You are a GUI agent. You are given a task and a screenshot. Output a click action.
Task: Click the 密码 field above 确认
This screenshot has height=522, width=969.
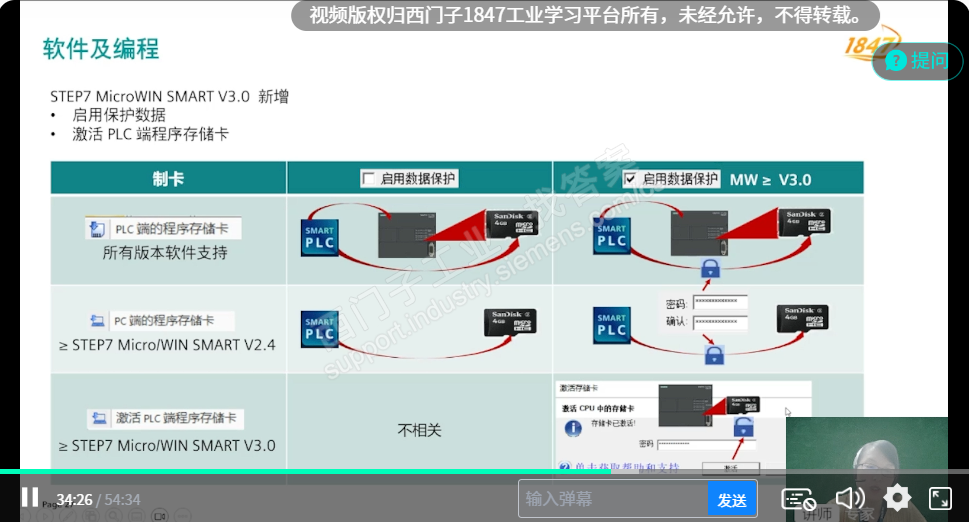720,301
